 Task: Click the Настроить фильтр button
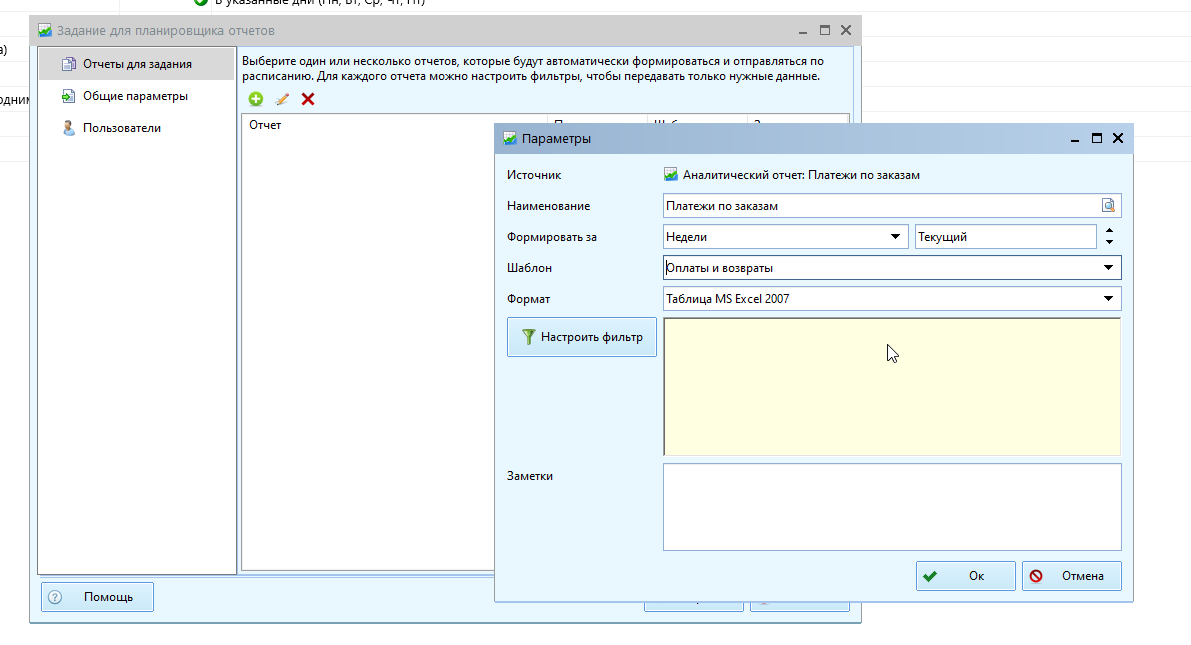[582, 337]
